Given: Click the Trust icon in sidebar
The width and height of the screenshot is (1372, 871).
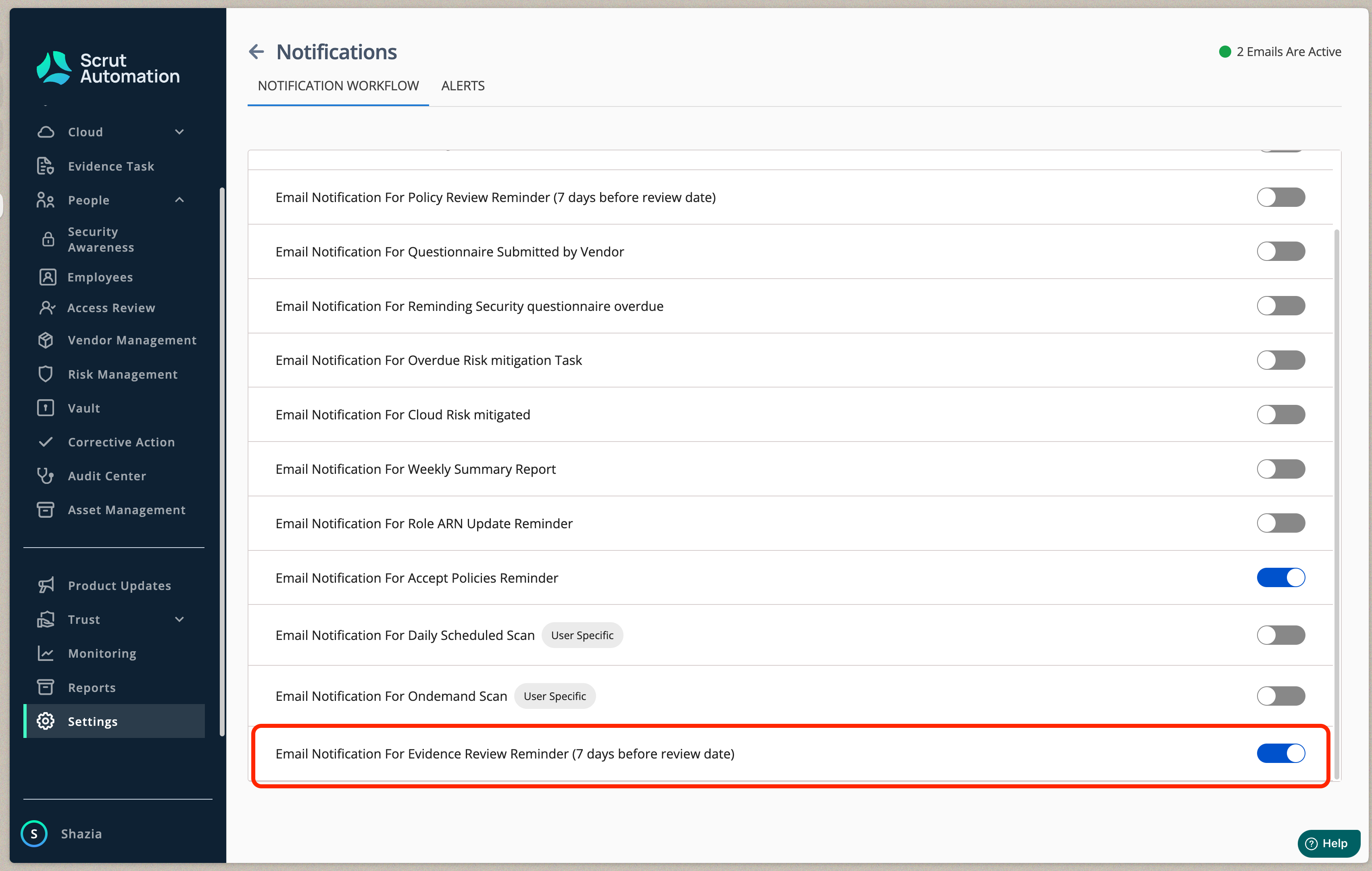Looking at the screenshot, I should coord(46,619).
